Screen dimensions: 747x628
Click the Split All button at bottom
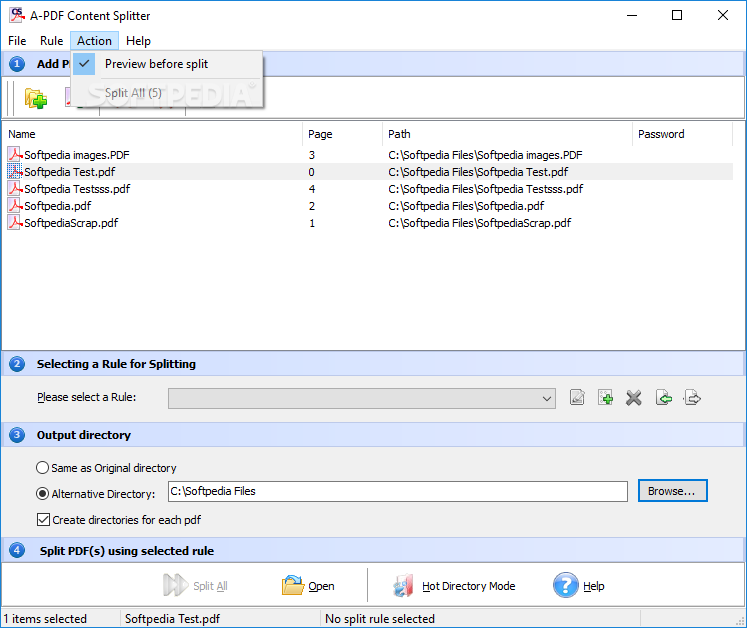(195, 585)
